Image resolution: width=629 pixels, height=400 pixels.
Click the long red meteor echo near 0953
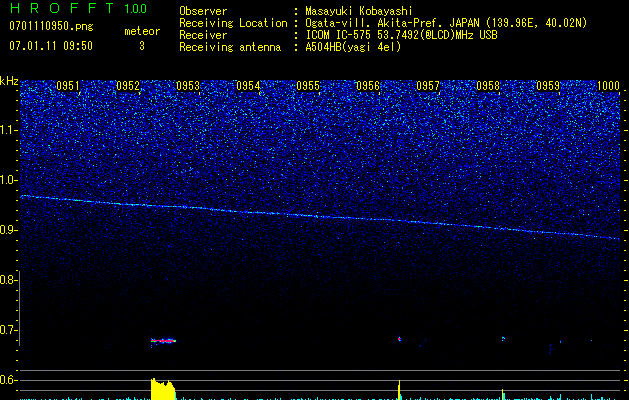point(163,341)
